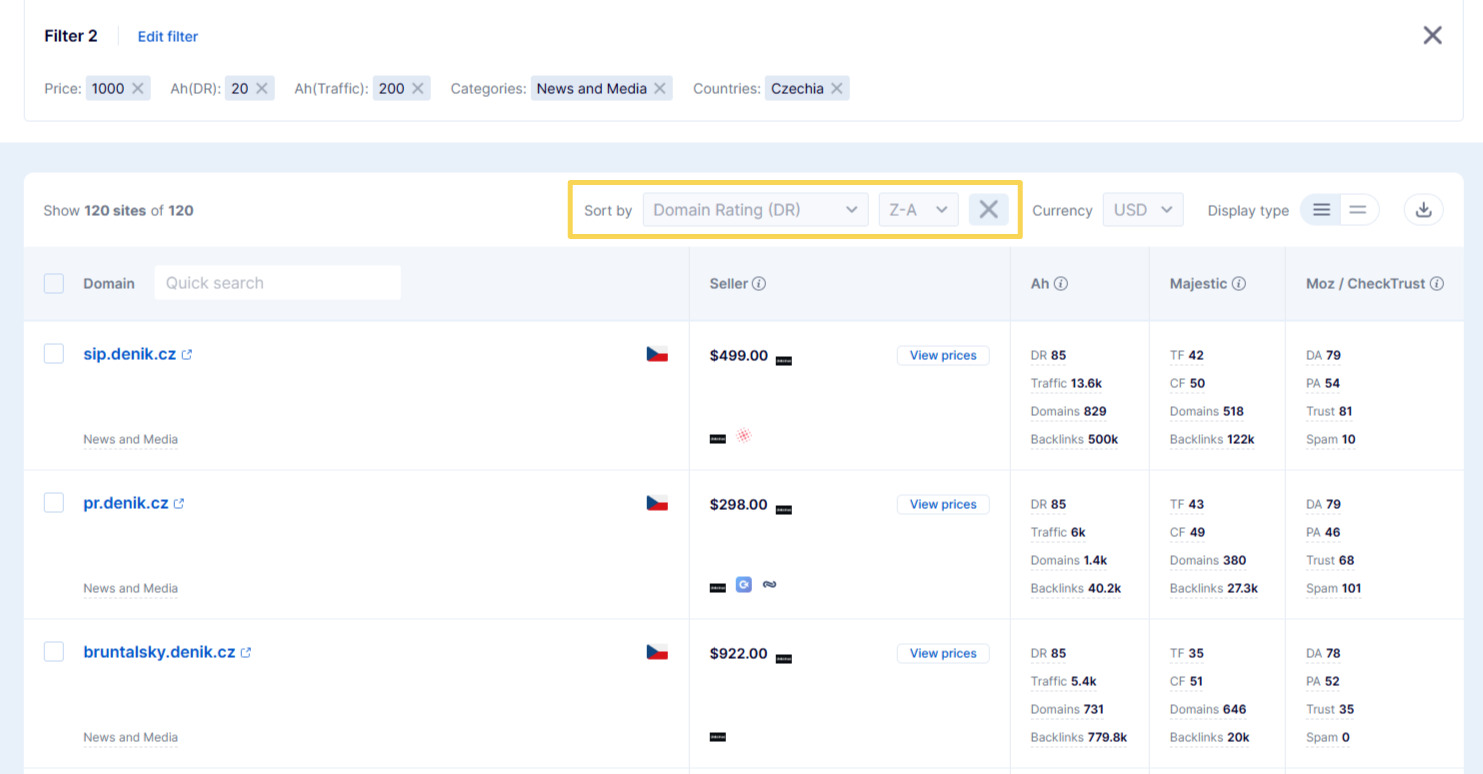This screenshot has height=774, width=1483.
Task: Remove the Czechia country filter chip
Action: click(x=837, y=89)
